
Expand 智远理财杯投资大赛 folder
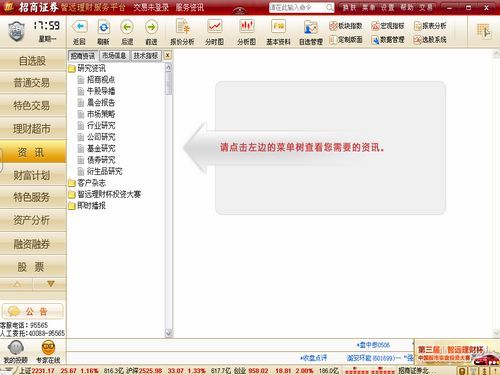pyautogui.click(x=105, y=194)
